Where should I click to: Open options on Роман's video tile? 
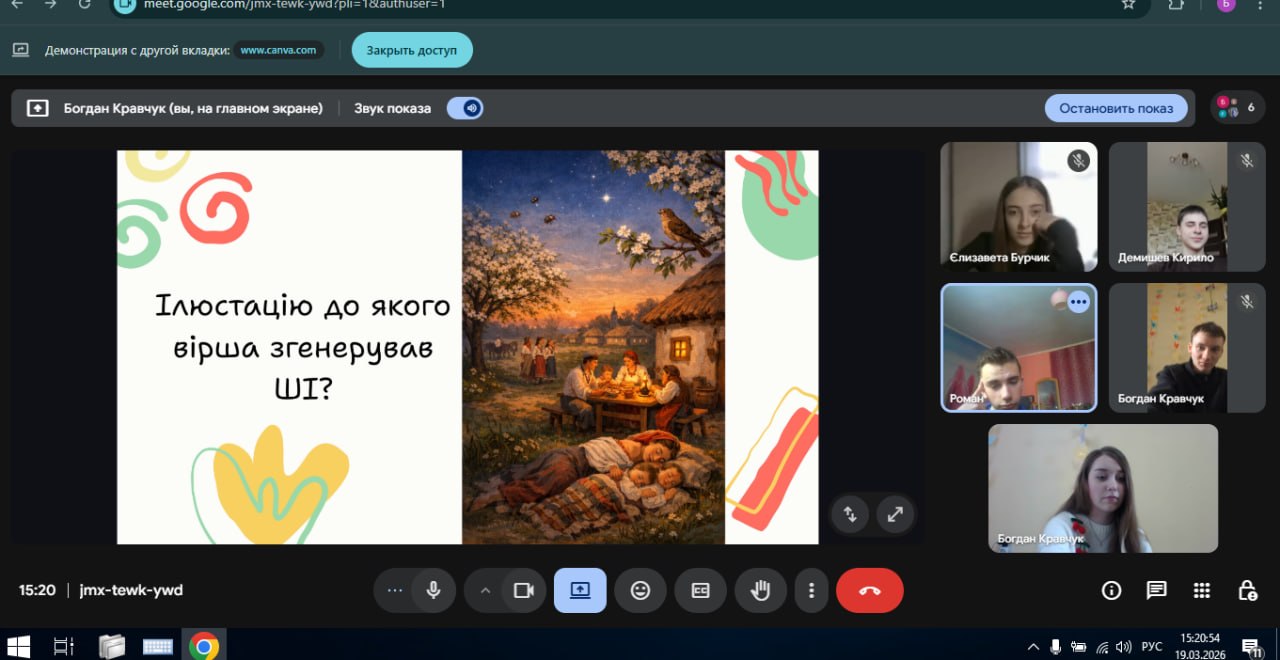pyautogui.click(x=1078, y=301)
